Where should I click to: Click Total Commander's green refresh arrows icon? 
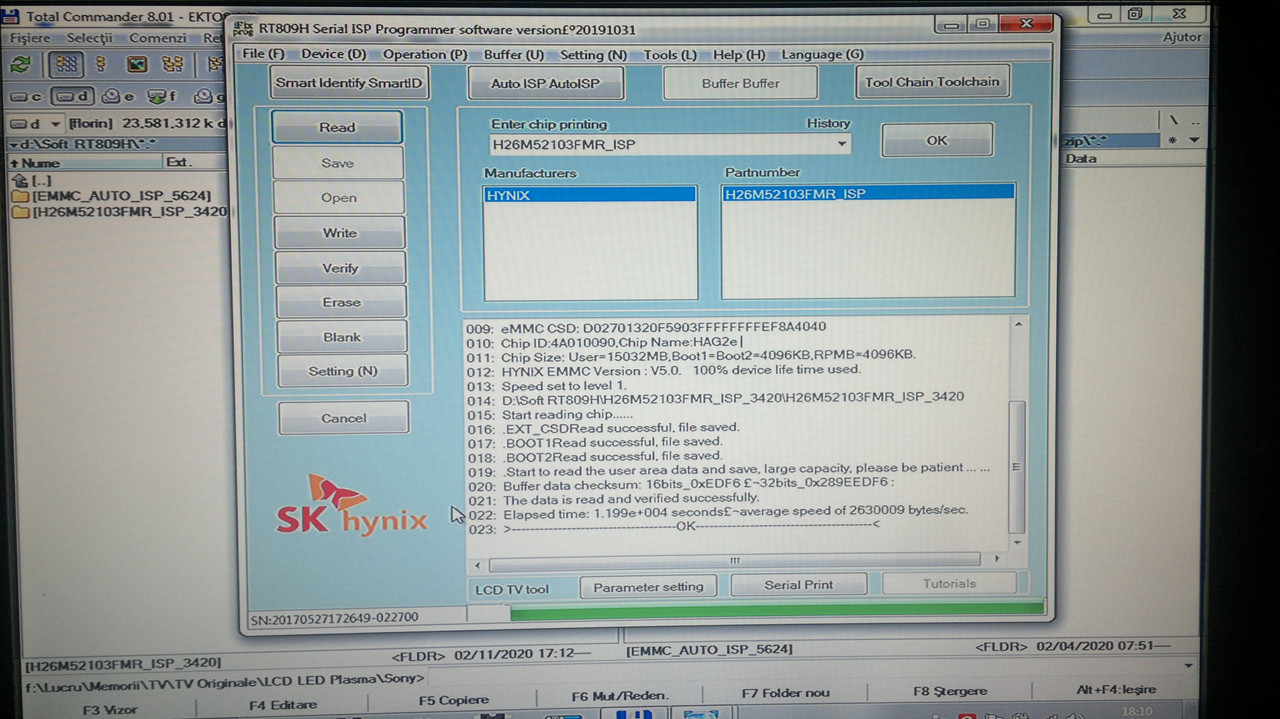point(20,64)
